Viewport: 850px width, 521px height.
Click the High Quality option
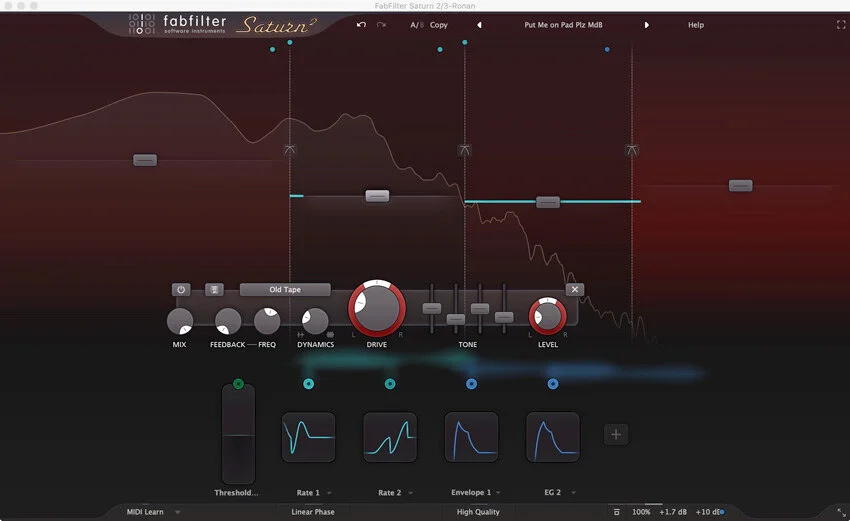[x=478, y=512]
